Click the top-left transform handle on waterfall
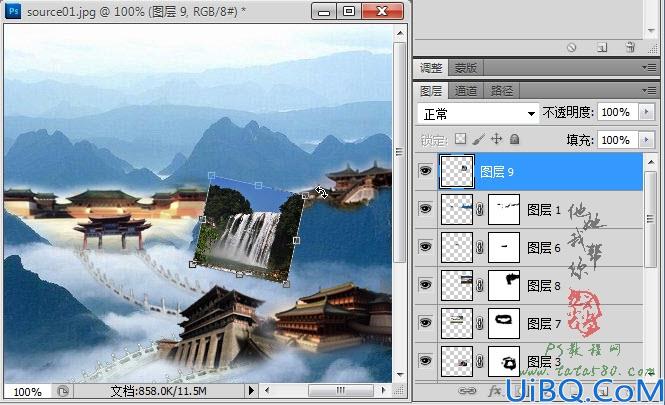Screen dimensions: 665x405 [x=211, y=175]
